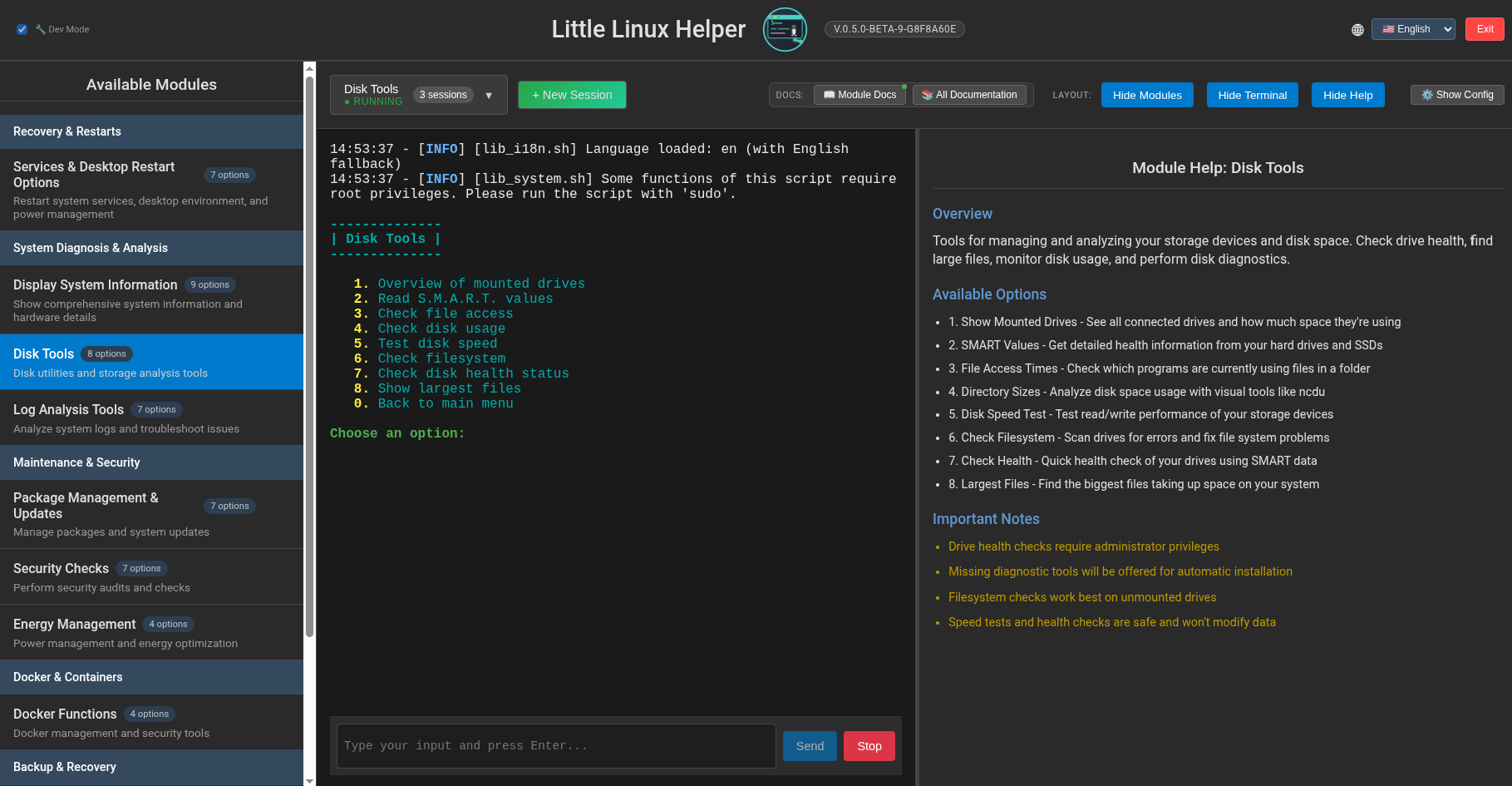Click the wrench icon beside Dev Mode

click(x=40, y=29)
